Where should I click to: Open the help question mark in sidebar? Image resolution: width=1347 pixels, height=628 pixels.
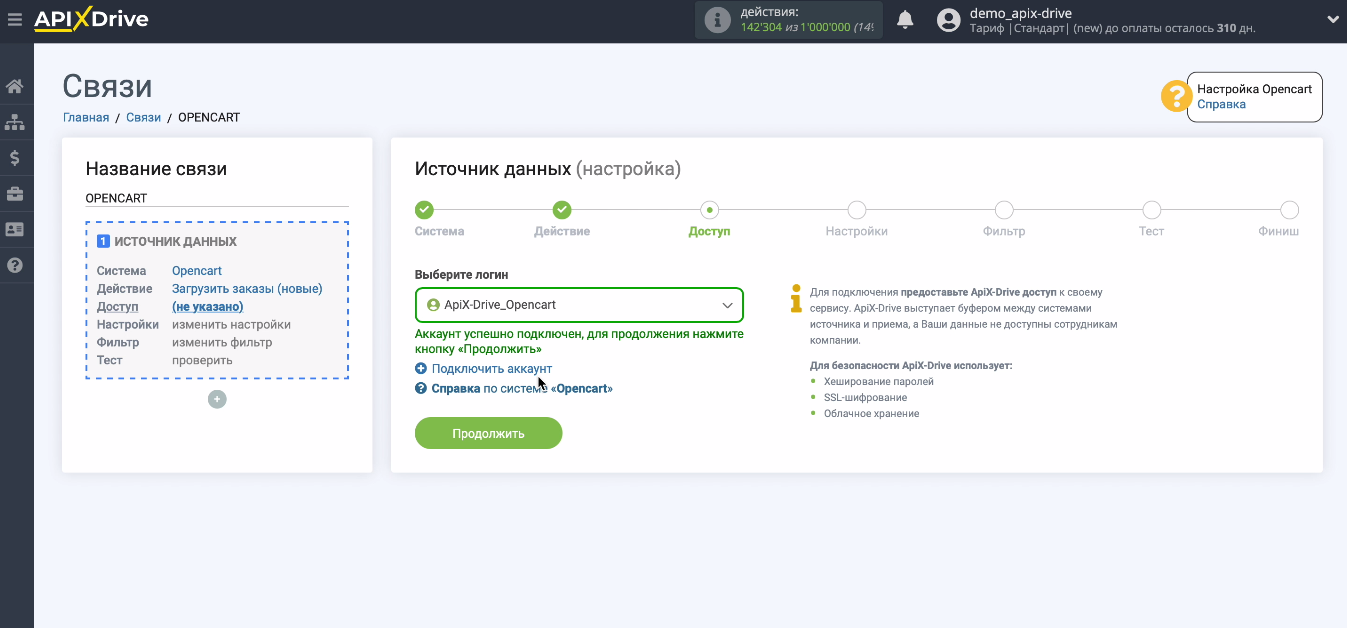point(15,265)
